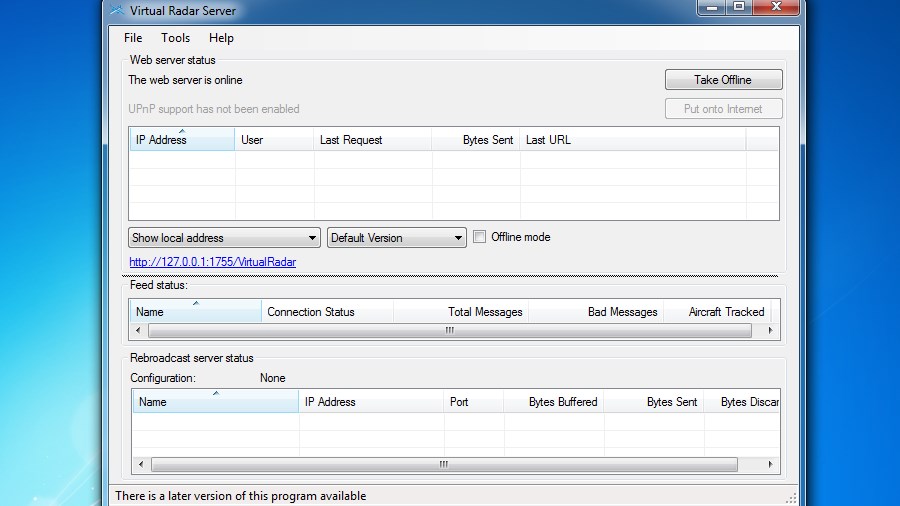This screenshot has height=506, width=900.
Task: Open the 127.0.0.1:1755/VirtualRadar link
Action: click(x=212, y=262)
